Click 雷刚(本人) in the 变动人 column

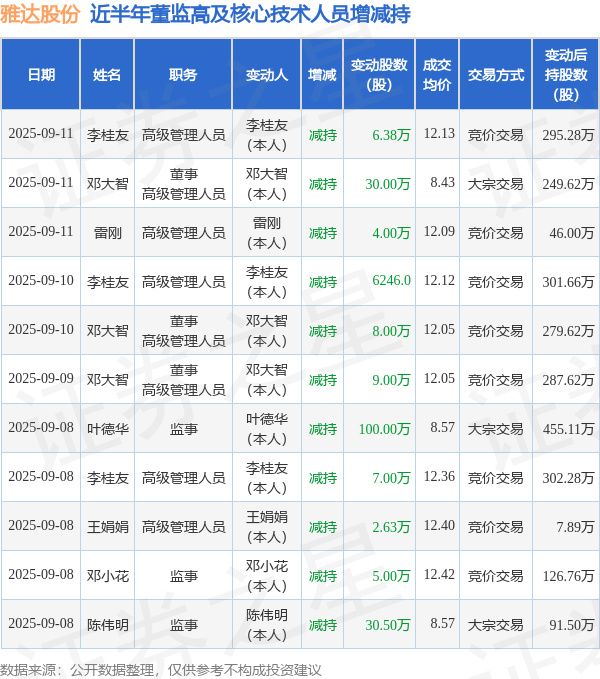click(267, 233)
